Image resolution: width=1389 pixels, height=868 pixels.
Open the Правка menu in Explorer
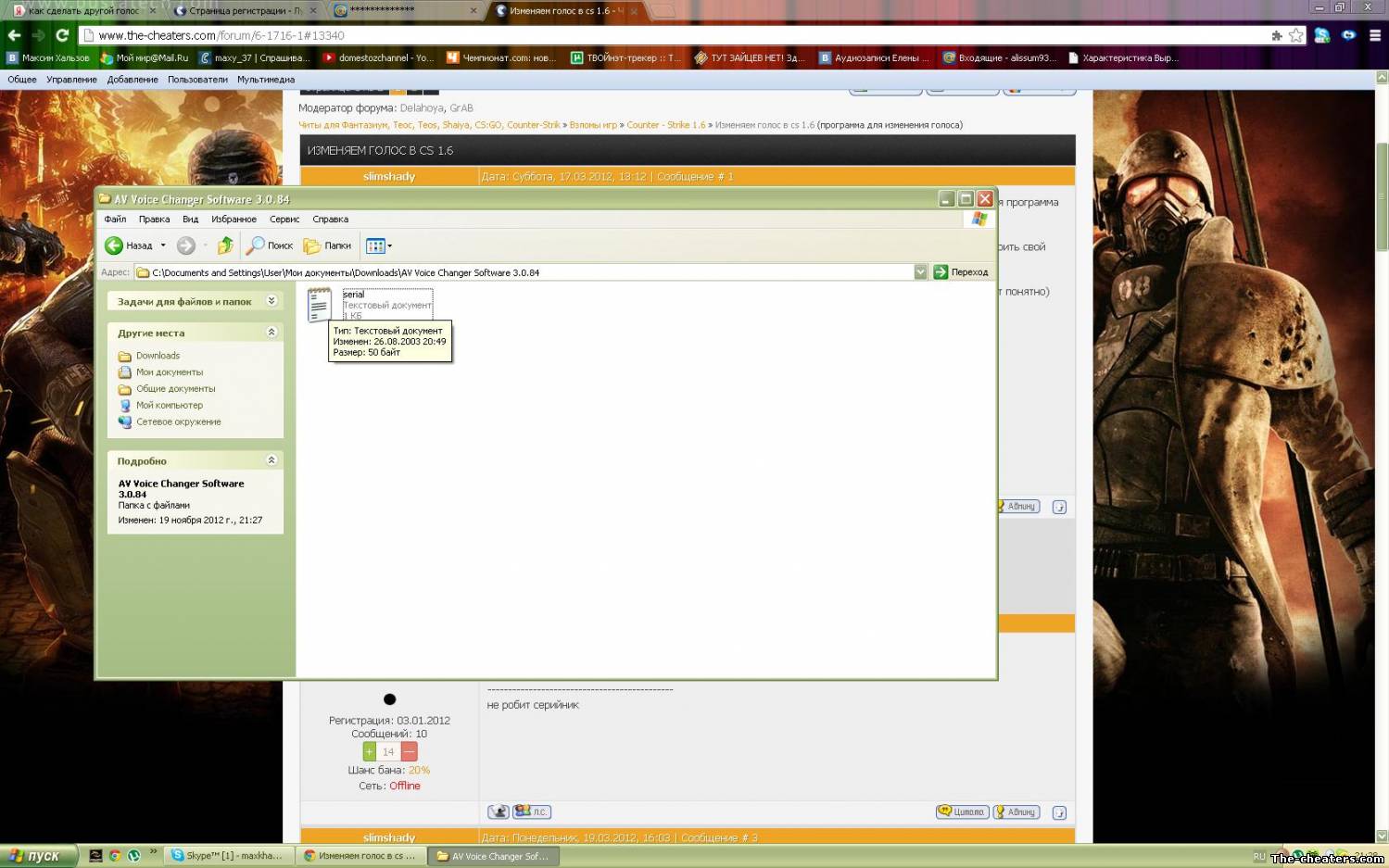coord(154,220)
